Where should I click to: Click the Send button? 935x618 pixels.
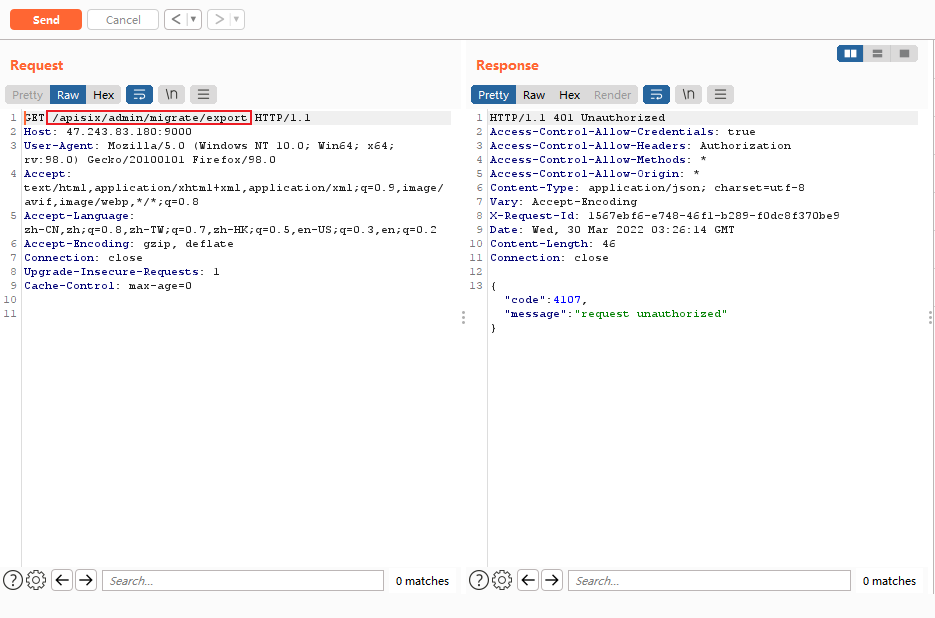pos(45,19)
